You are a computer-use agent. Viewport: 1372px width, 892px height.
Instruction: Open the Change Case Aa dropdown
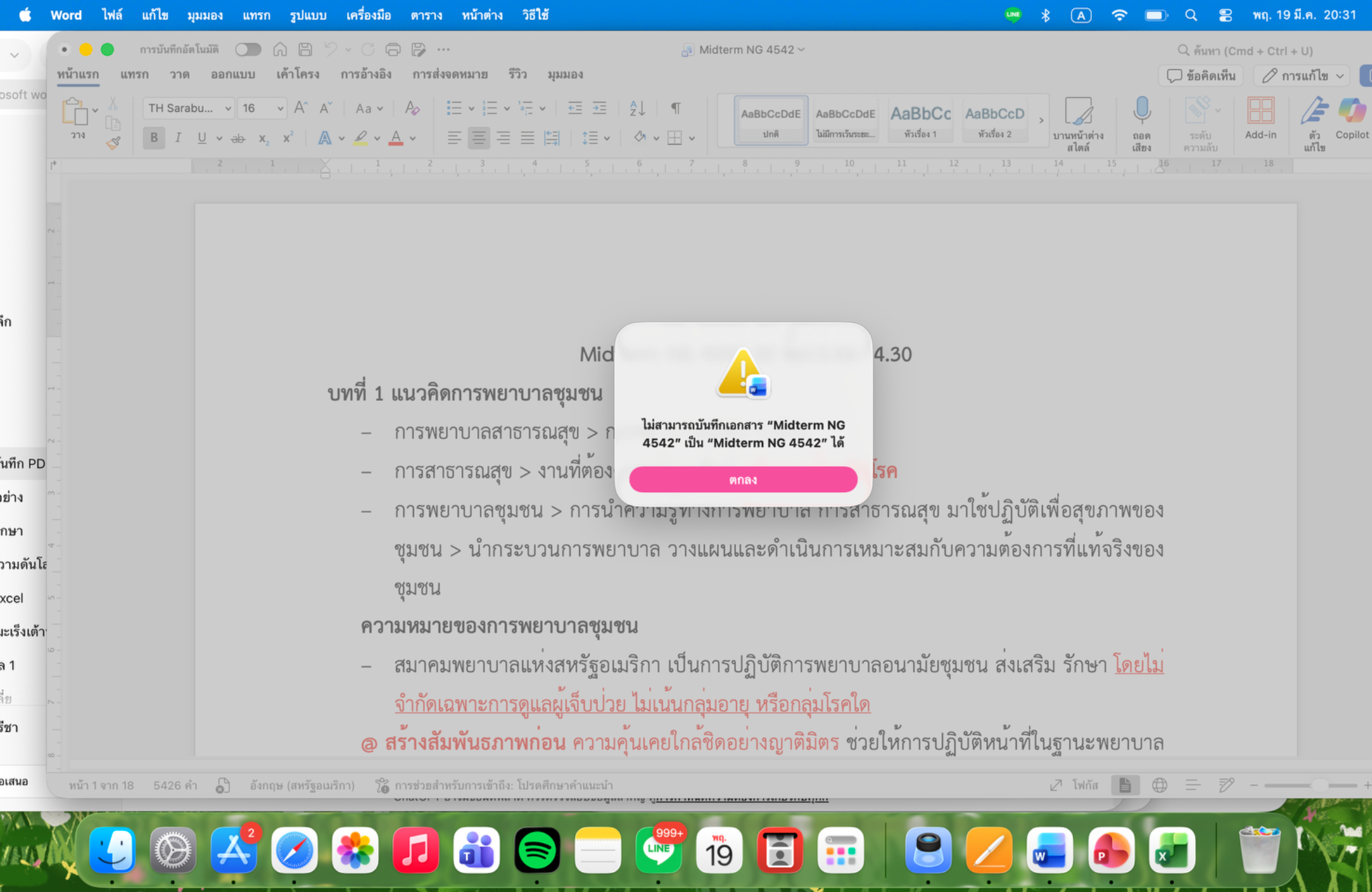[369, 108]
